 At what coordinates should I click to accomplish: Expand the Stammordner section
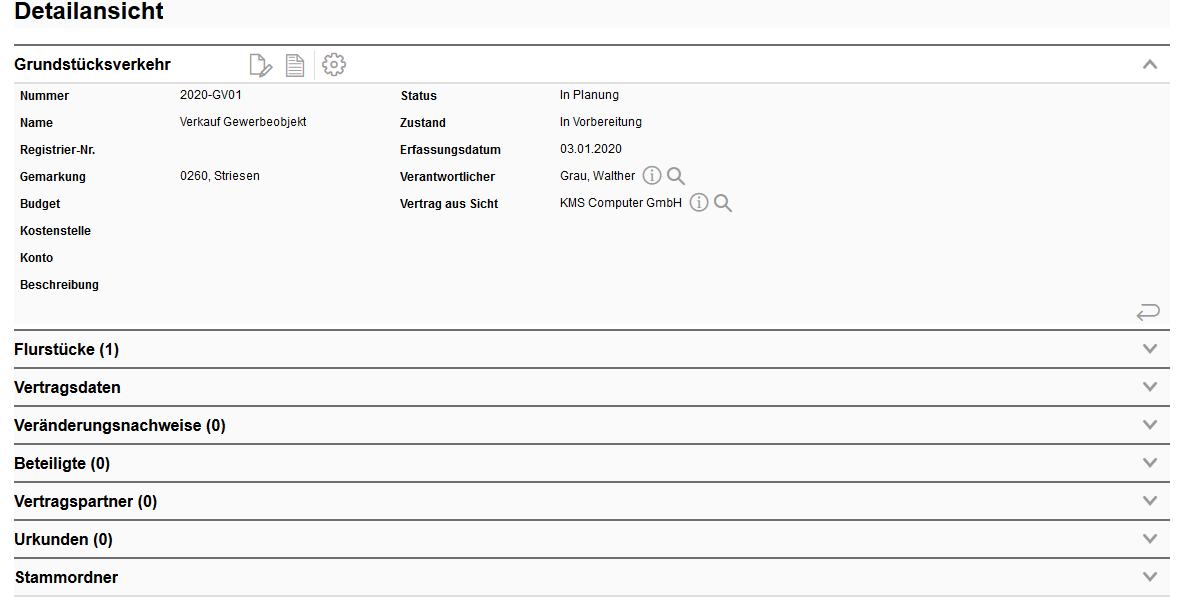click(x=1150, y=577)
